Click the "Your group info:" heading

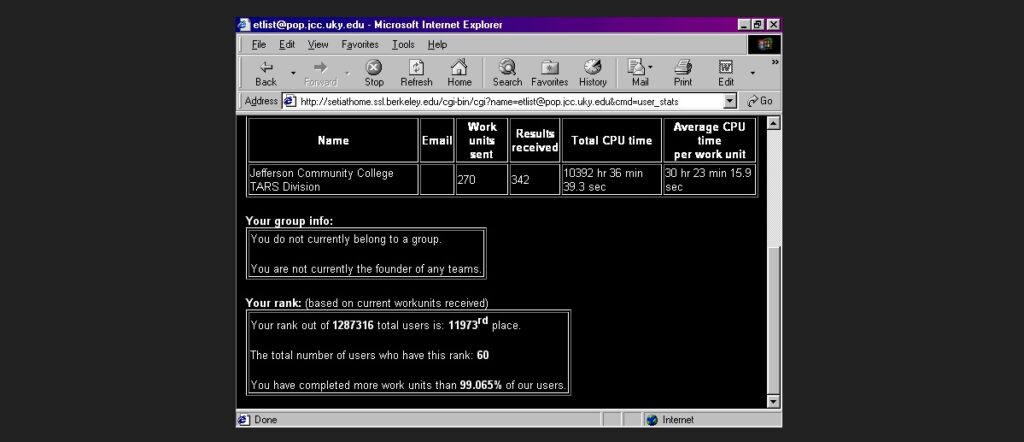tap(289, 221)
